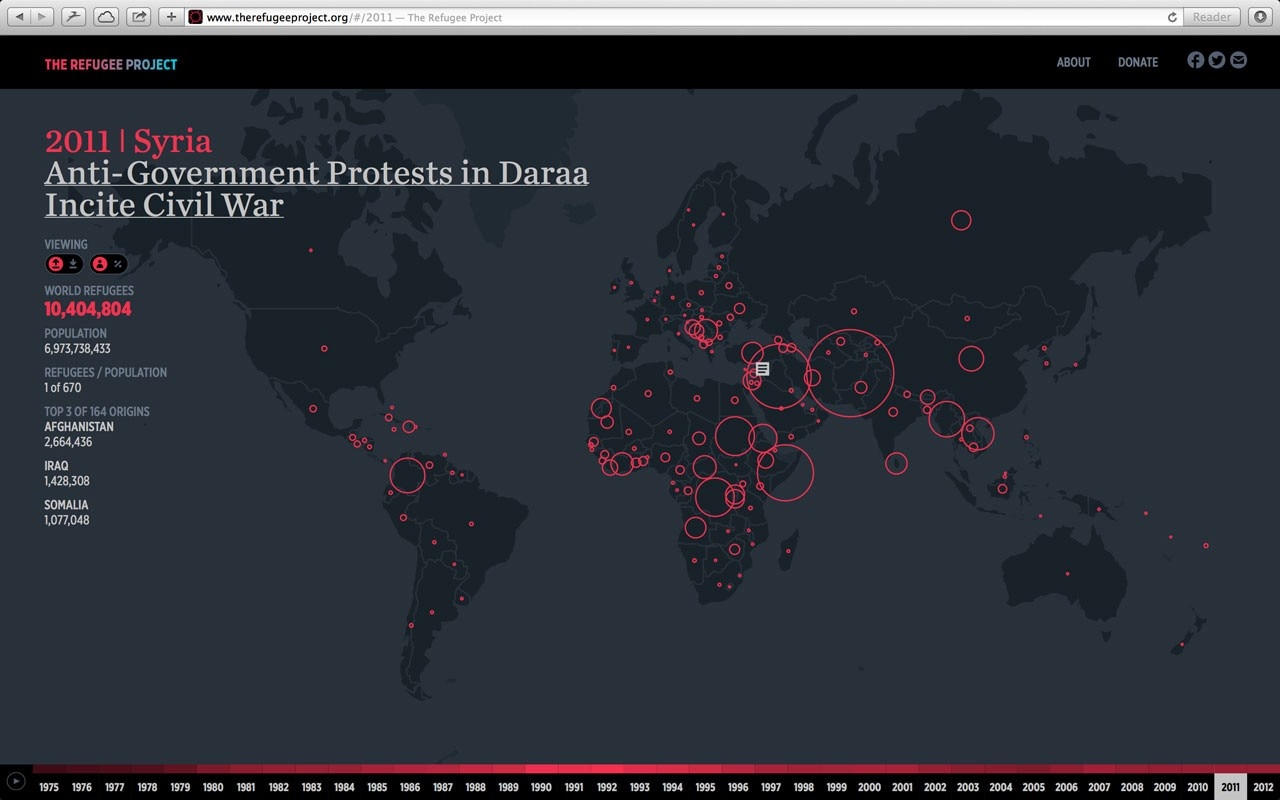The height and width of the screenshot is (800, 1280).
Task: Switch viewing to refugee origin (upload arrow)
Action: tap(56, 264)
